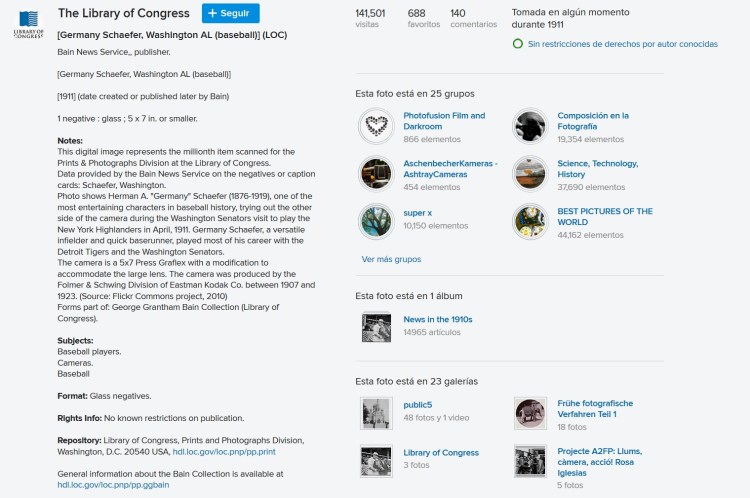Viewport: 750px width, 498px height.
Task: Open Library of Congress gallery thumbnail
Action: point(376,460)
